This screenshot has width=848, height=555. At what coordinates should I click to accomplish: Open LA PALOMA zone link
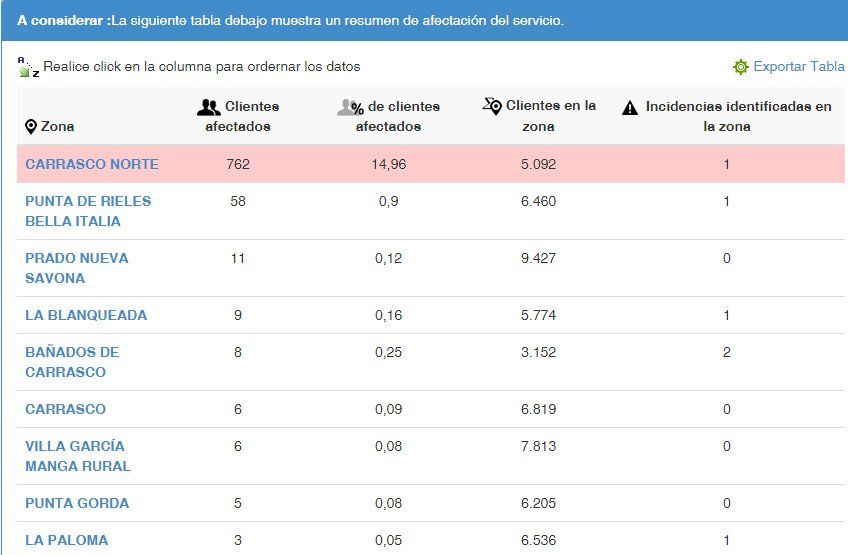[x=66, y=540]
